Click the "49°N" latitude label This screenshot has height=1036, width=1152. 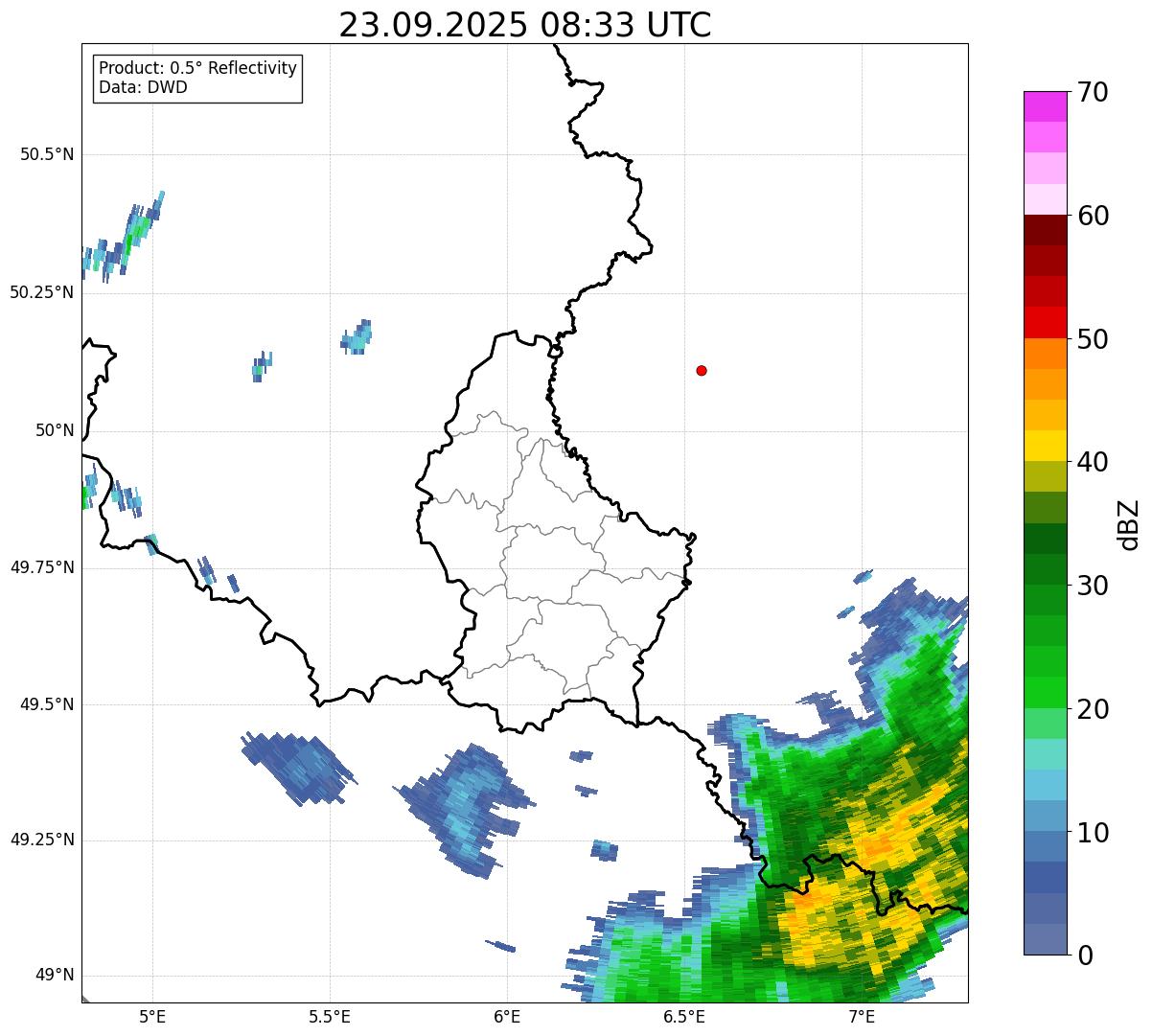coord(55,976)
